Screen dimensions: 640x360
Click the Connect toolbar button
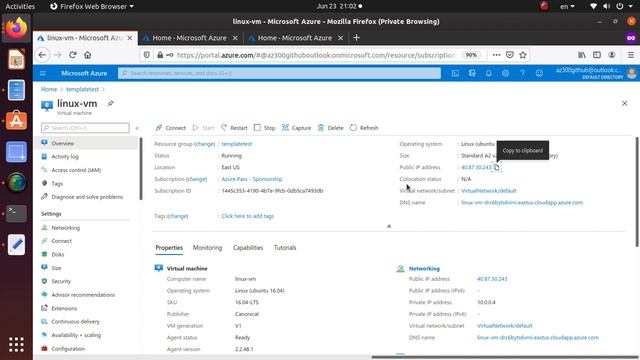pyautogui.click(x=171, y=128)
